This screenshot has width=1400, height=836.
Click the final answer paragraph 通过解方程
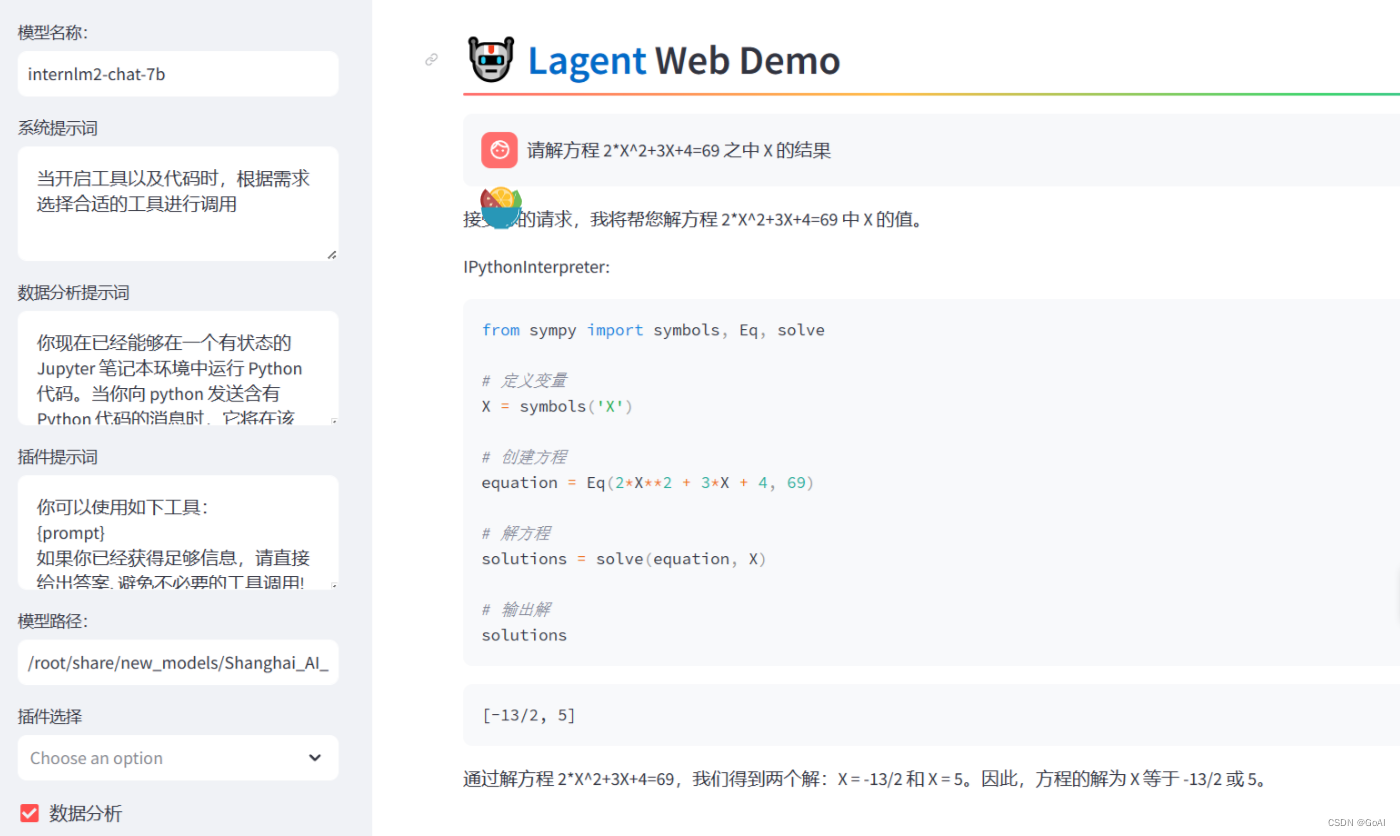tap(866, 779)
